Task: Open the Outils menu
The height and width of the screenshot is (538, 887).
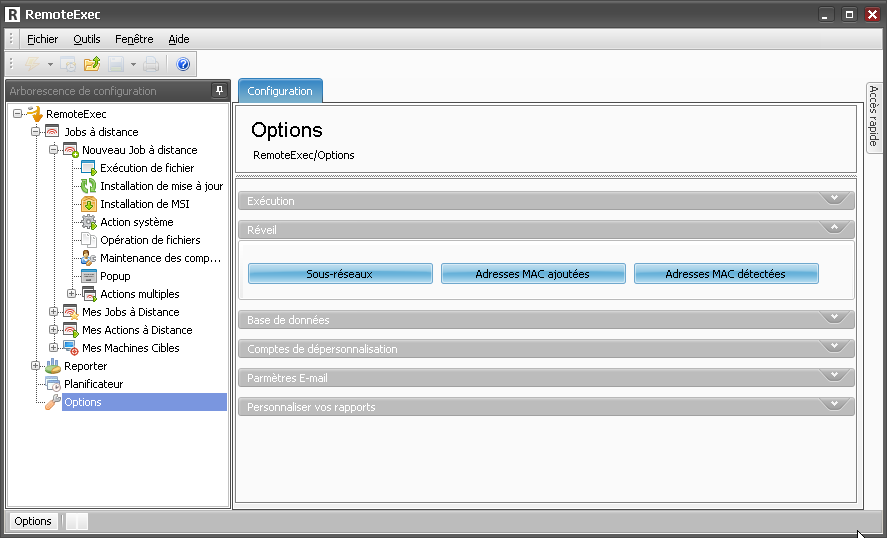Action: click(x=87, y=39)
